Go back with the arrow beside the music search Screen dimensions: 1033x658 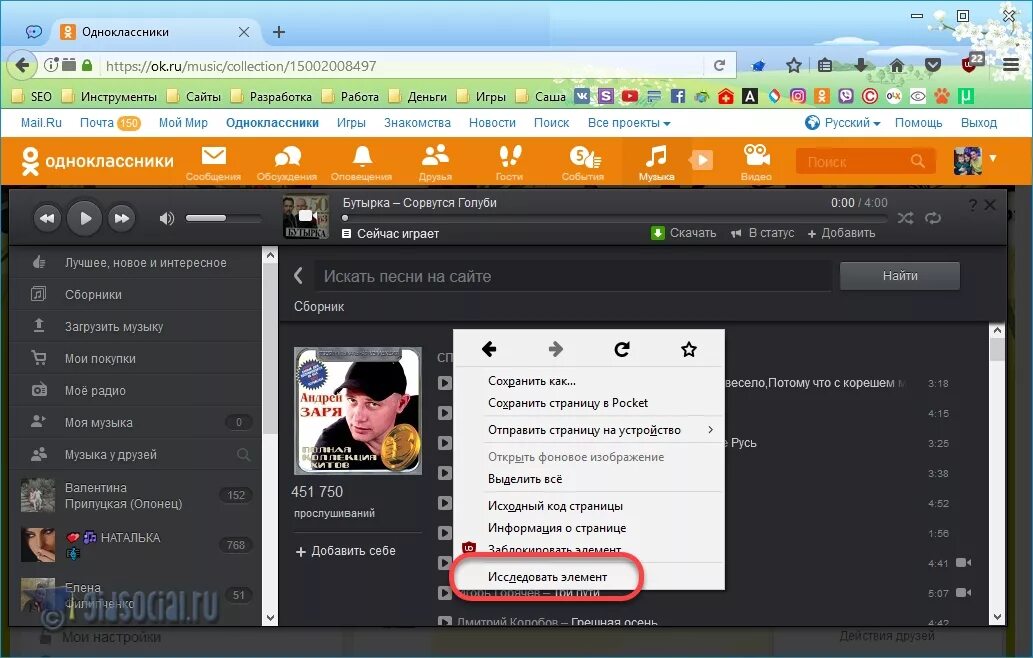(298, 276)
